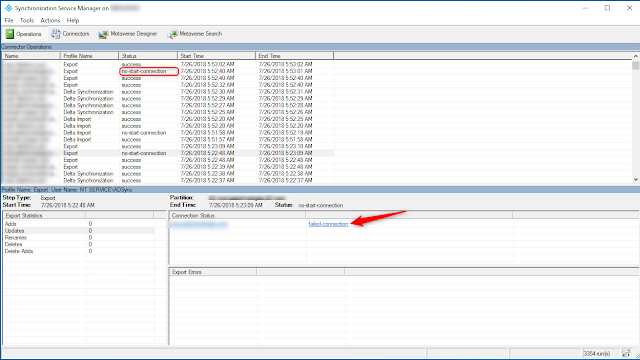640x360 pixels.
Task: Select Export row started 5:23:09 AM
Action: (x=167, y=146)
